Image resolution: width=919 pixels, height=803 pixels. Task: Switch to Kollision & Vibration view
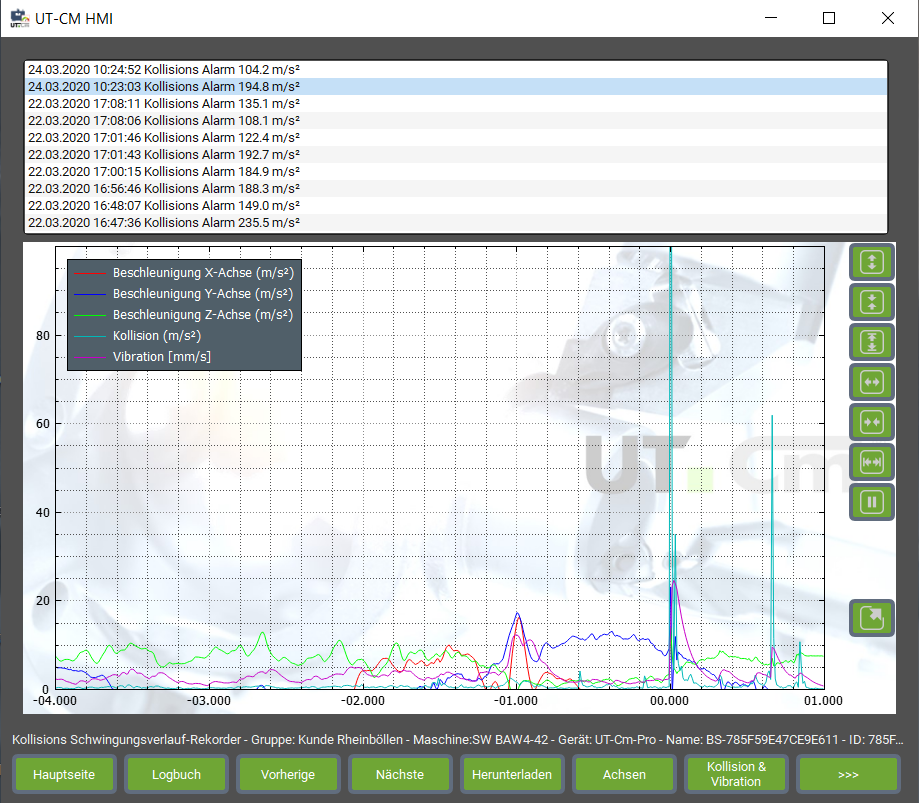click(735, 774)
